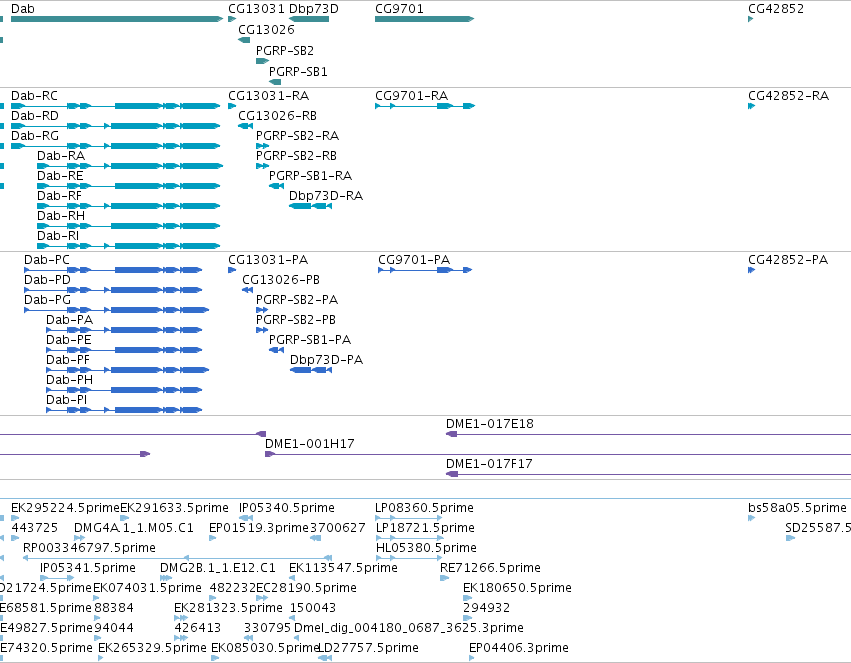Click the CG9701 gene label
The width and height of the screenshot is (851, 663).
point(399,9)
